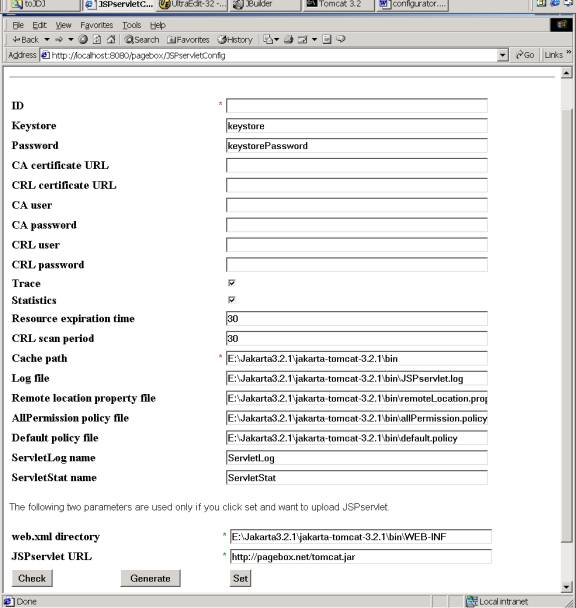Click the CRL scan period field
The width and height of the screenshot is (576, 608).
coord(356,339)
